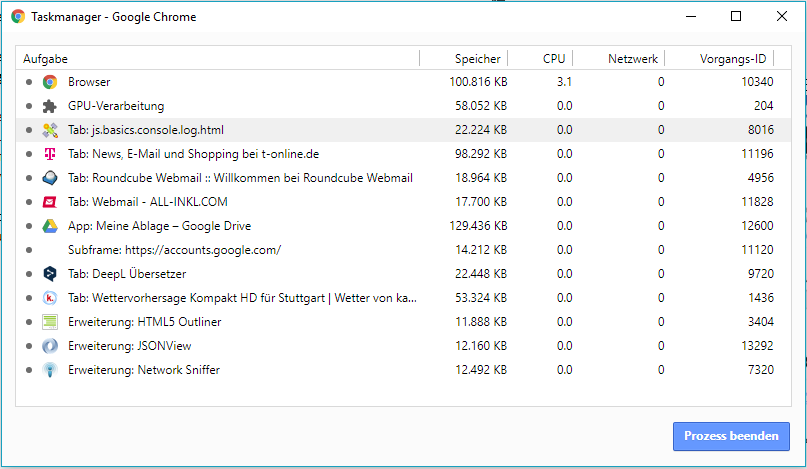Click process ID 11196

point(757,154)
